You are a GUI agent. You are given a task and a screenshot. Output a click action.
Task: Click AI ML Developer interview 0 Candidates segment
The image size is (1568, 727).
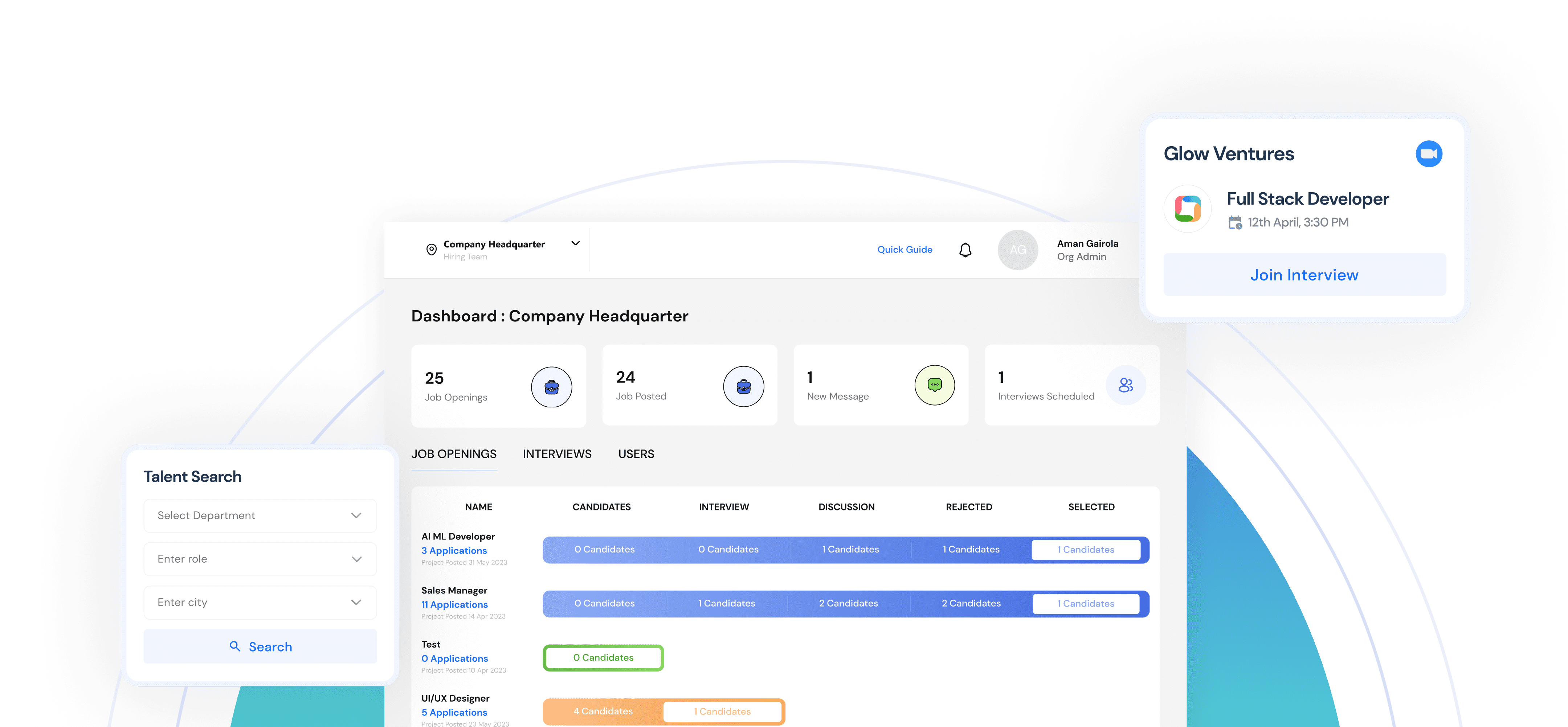pyautogui.click(x=728, y=549)
